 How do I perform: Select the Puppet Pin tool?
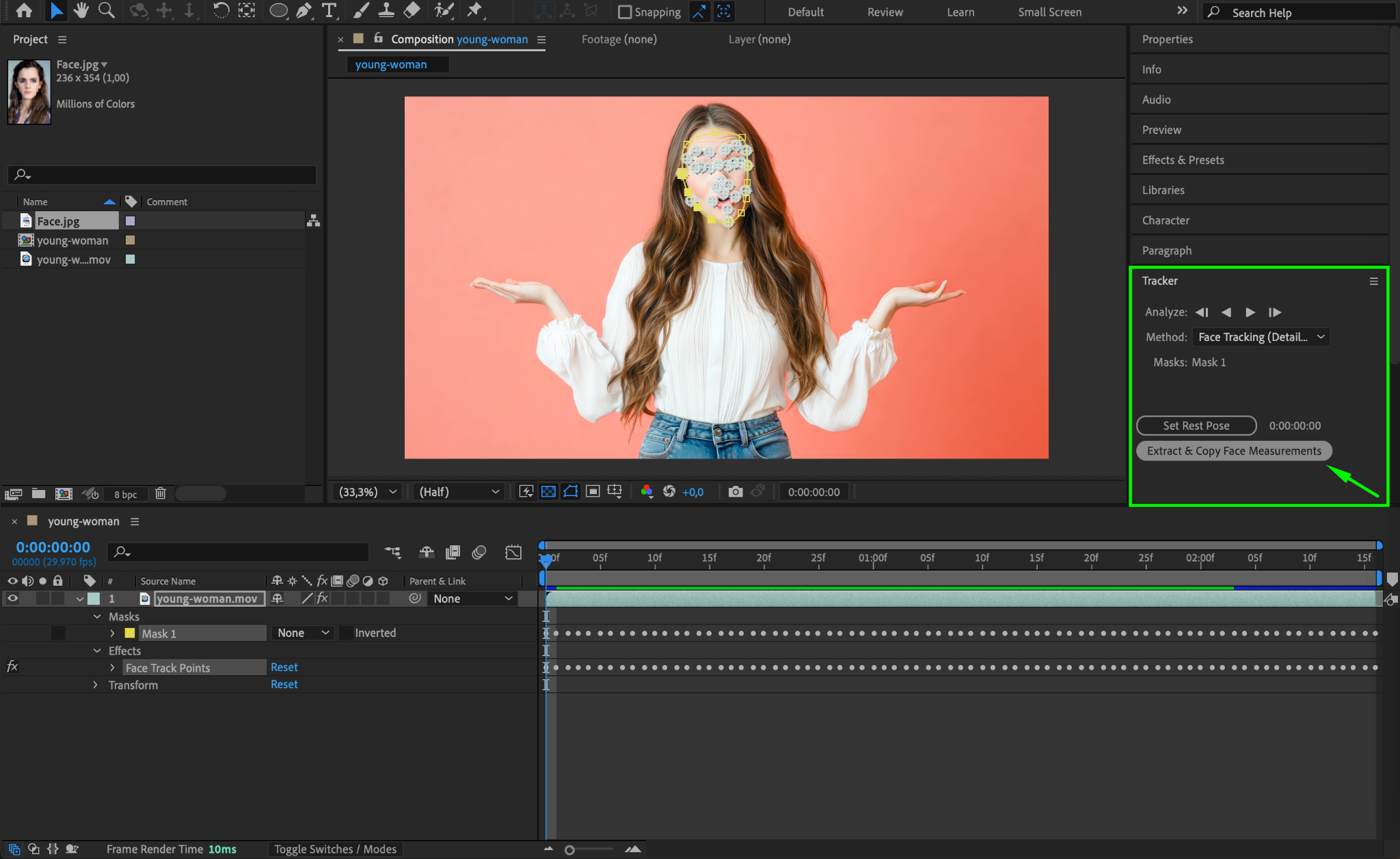coord(474,10)
